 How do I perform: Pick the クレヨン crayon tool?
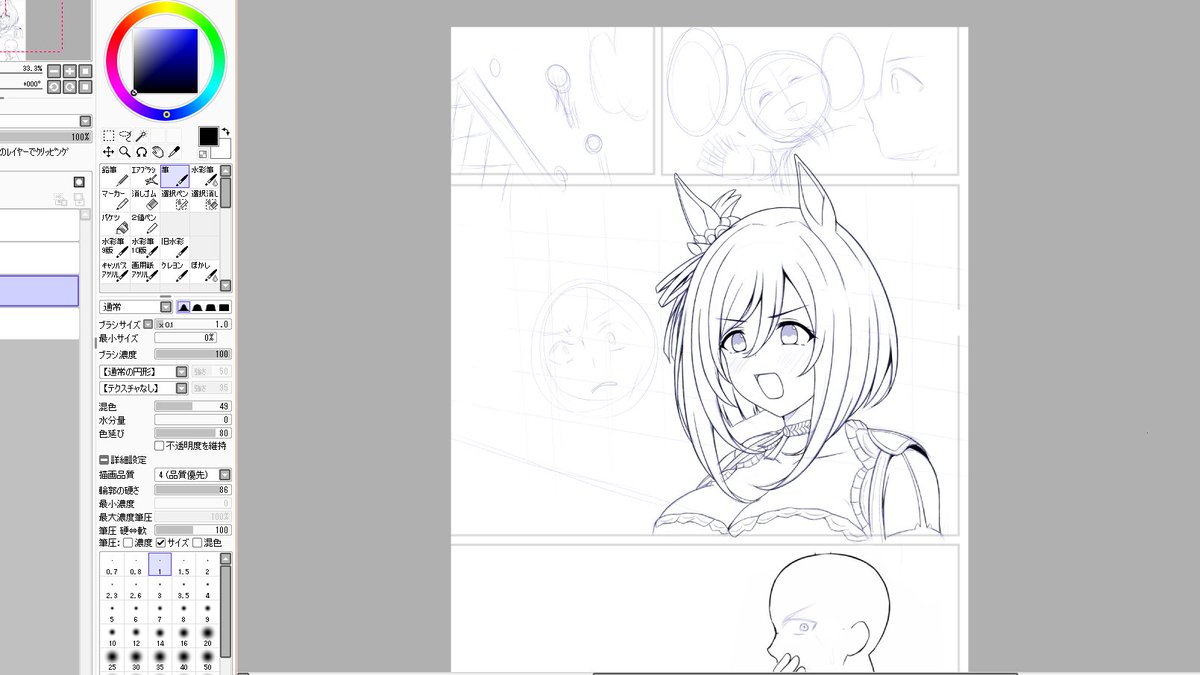174,272
